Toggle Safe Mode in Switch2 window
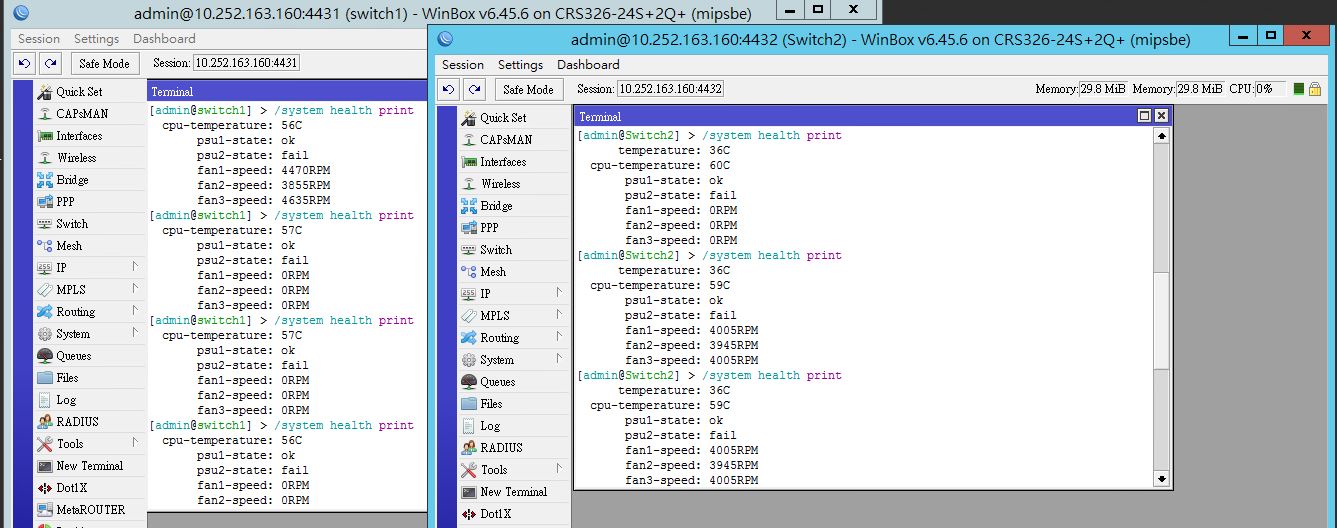Screen dimensions: 1337x528 pos(528,89)
